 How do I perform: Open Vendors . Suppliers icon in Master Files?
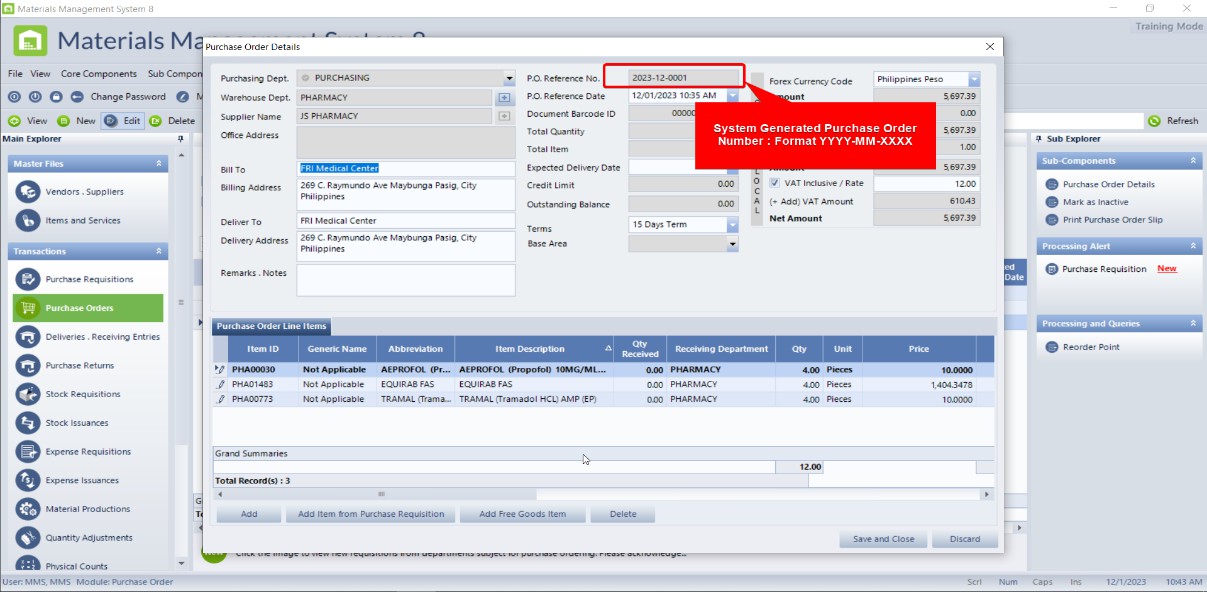pyautogui.click(x=28, y=192)
